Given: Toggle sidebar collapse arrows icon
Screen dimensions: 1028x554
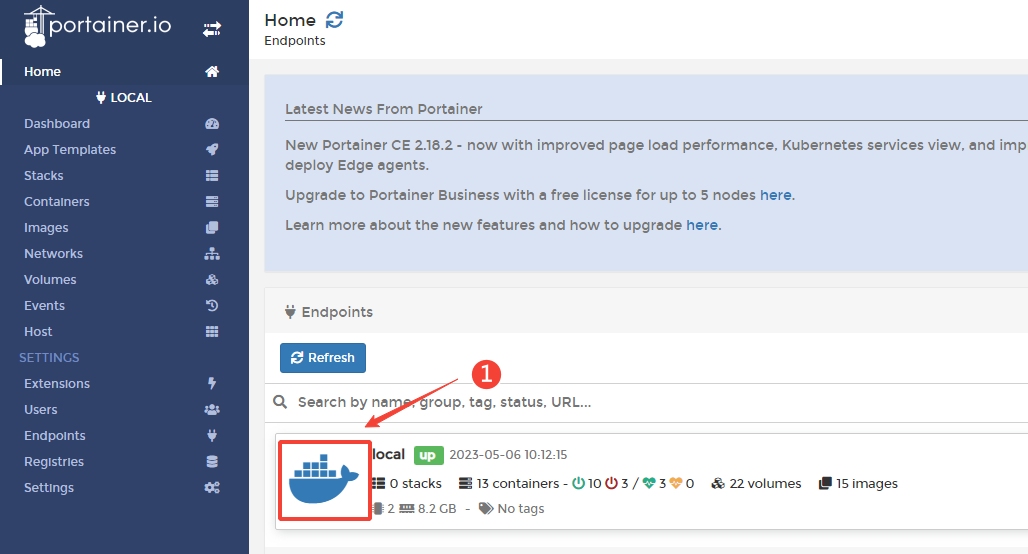Looking at the screenshot, I should [212, 30].
